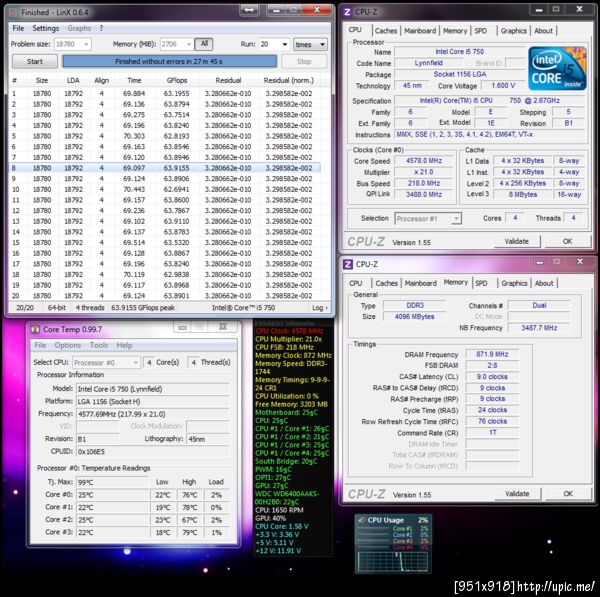Open the File menu in LinX
This screenshot has height=597, width=600.
point(18,28)
